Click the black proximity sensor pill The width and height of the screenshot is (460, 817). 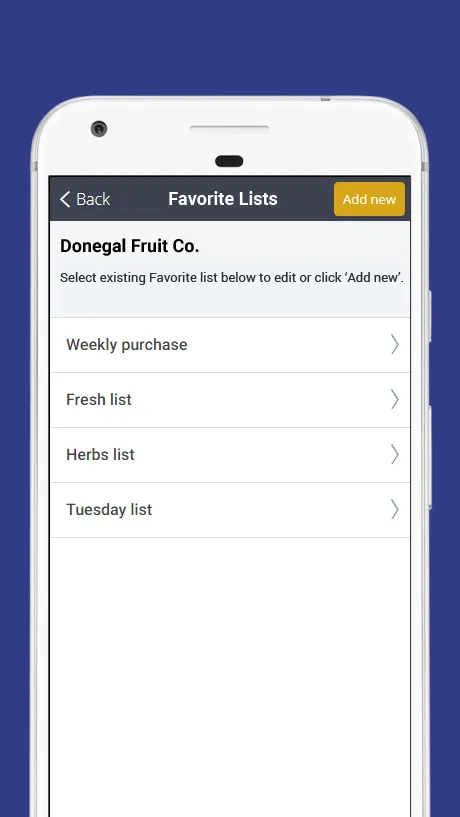click(229, 161)
